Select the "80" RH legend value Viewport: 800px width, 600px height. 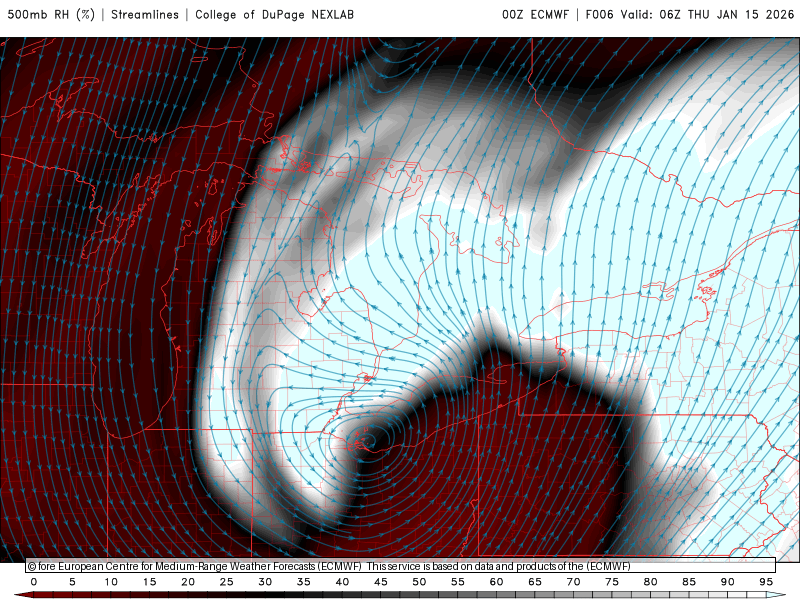click(x=651, y=582)
